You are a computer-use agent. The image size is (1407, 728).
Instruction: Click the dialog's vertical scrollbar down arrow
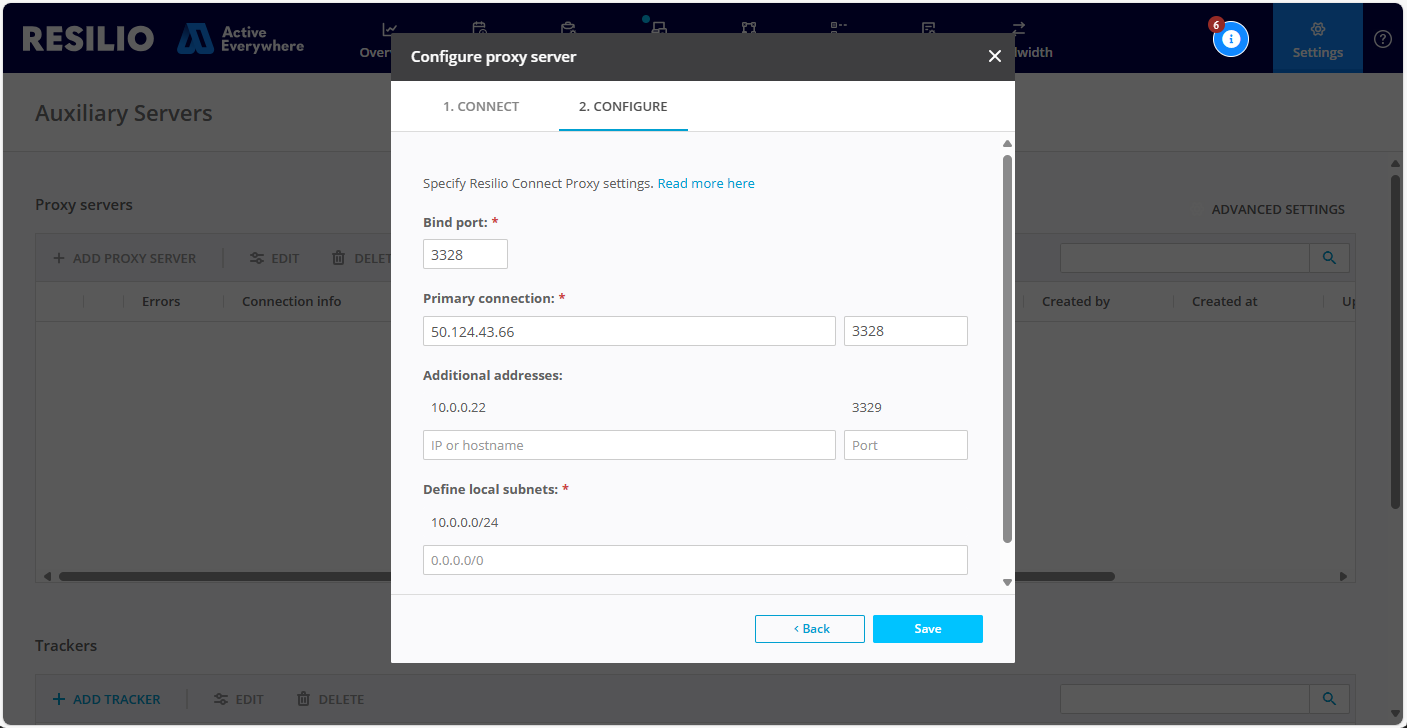coord(1007,581)
